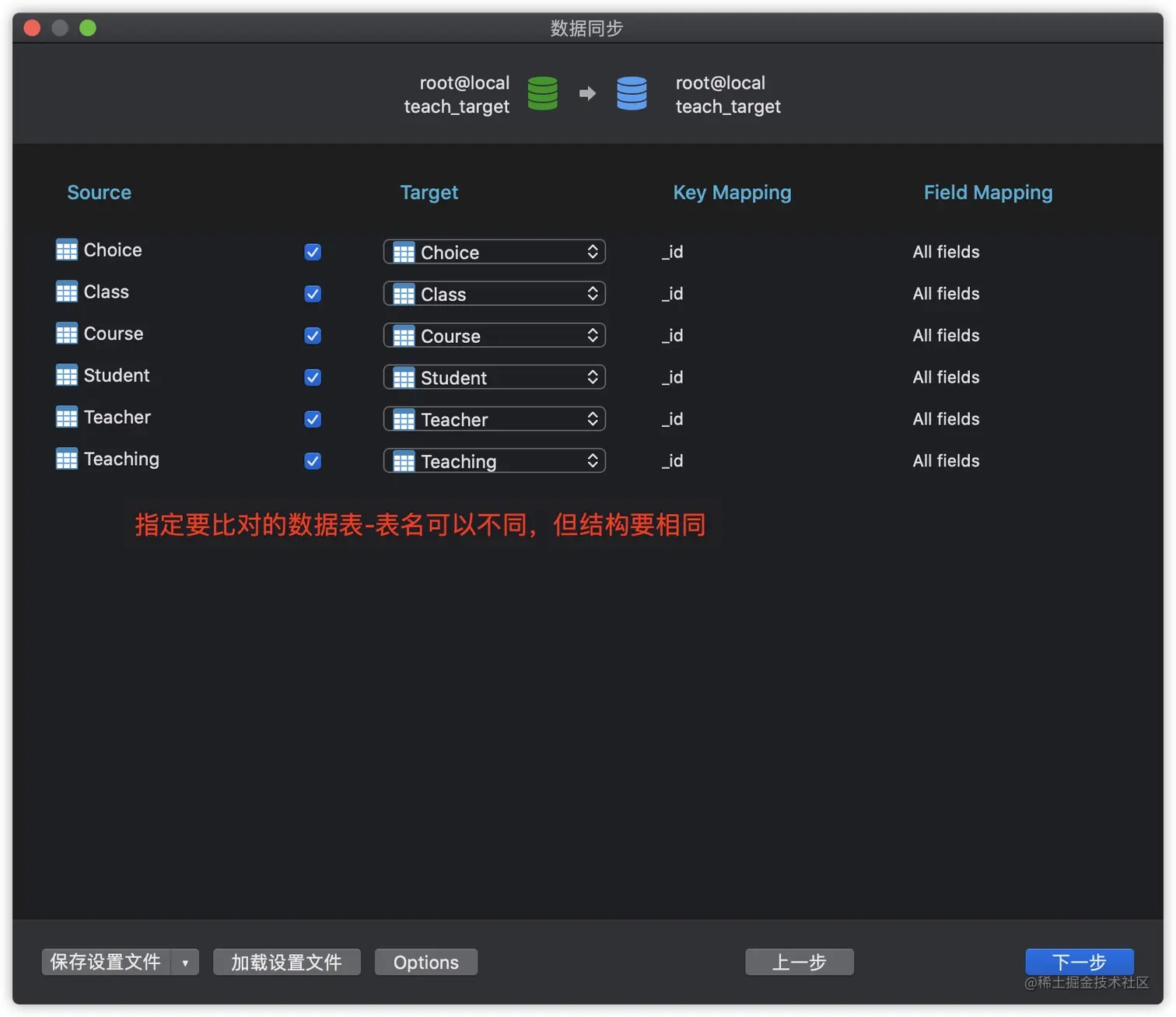
Task: Go back with the 上一步 button
Action: [x=800, y=963]
